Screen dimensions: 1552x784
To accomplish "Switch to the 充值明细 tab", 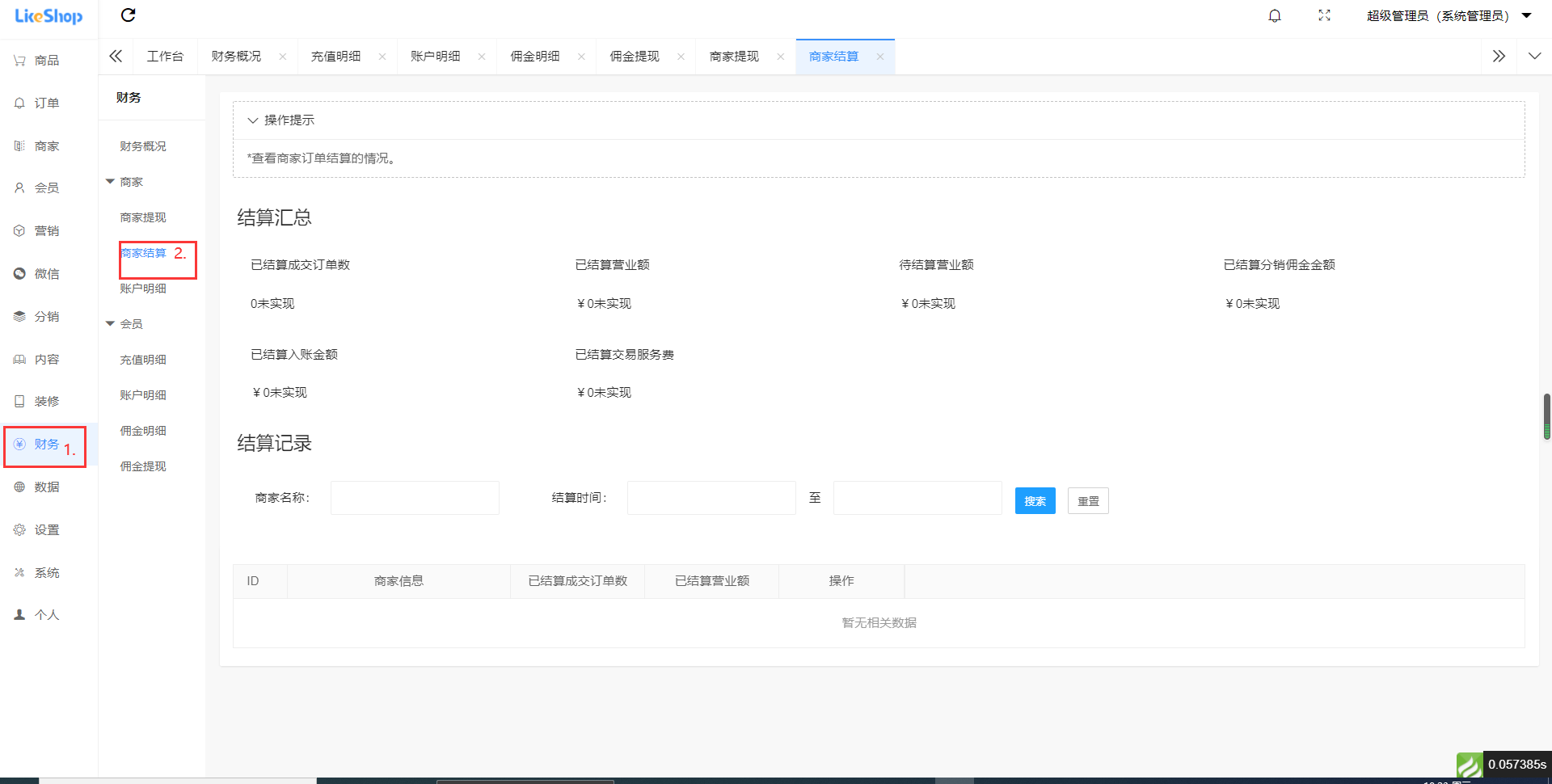I will (x=335, y=57).
